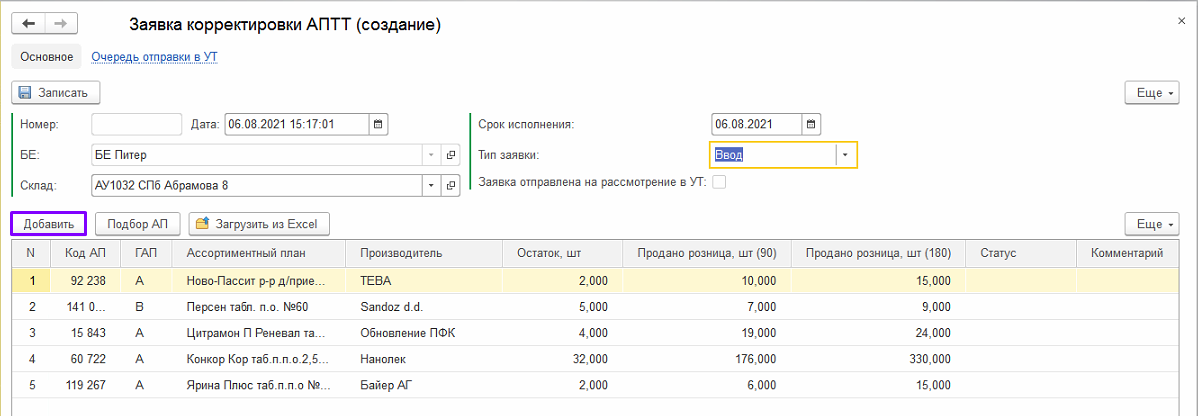Click the back navigation arrow

[x=28, y=23]
